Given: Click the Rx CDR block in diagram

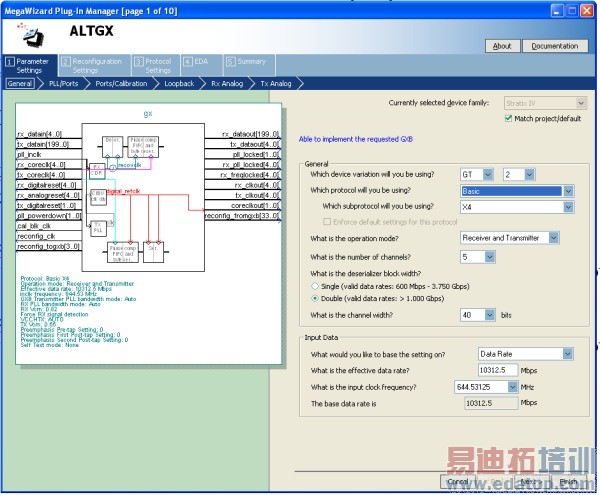Looking at the screenshot, I should coord(96,171).
